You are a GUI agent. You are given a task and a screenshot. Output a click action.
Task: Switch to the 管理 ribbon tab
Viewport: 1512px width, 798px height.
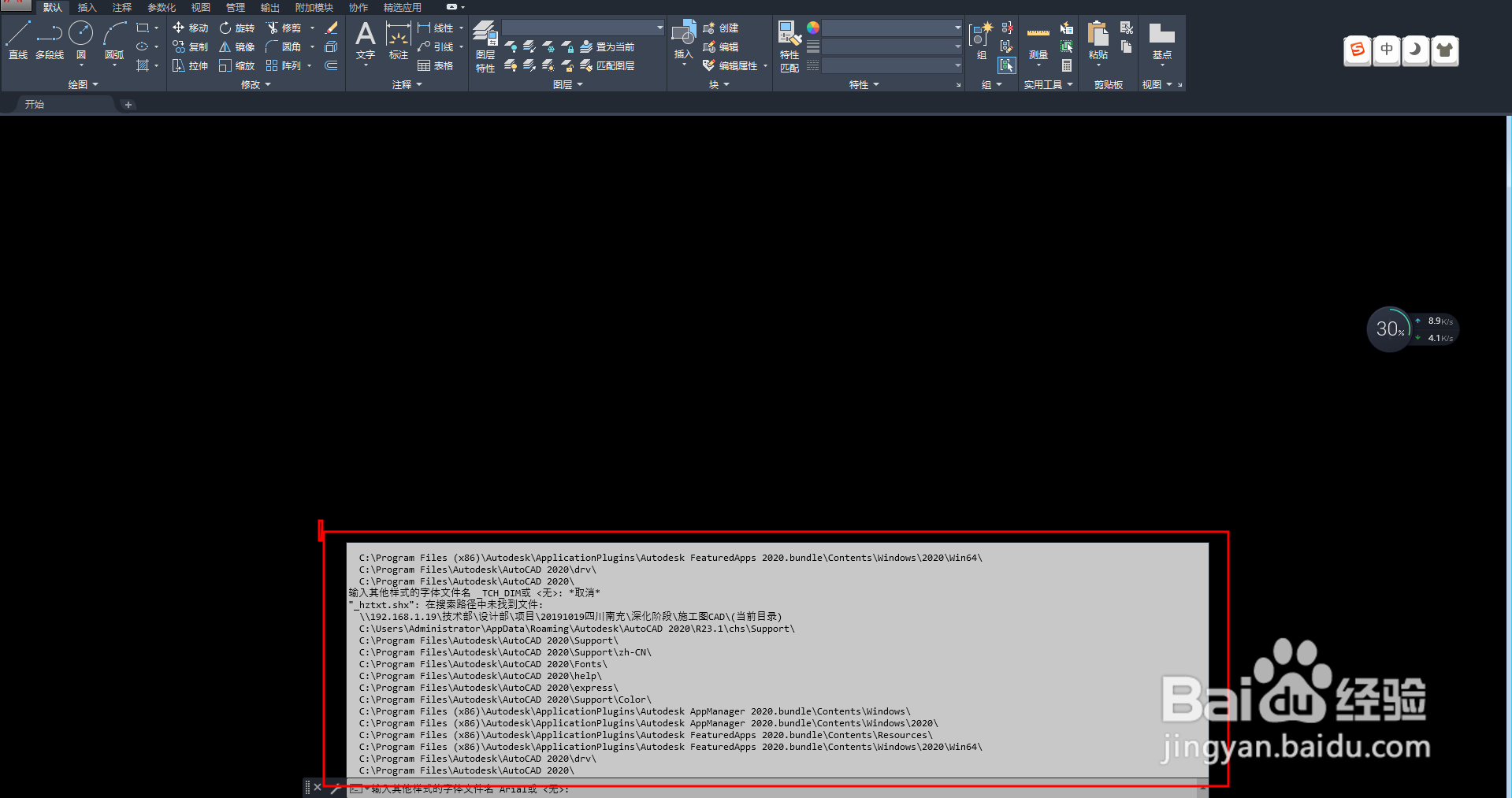click(235, 7)
